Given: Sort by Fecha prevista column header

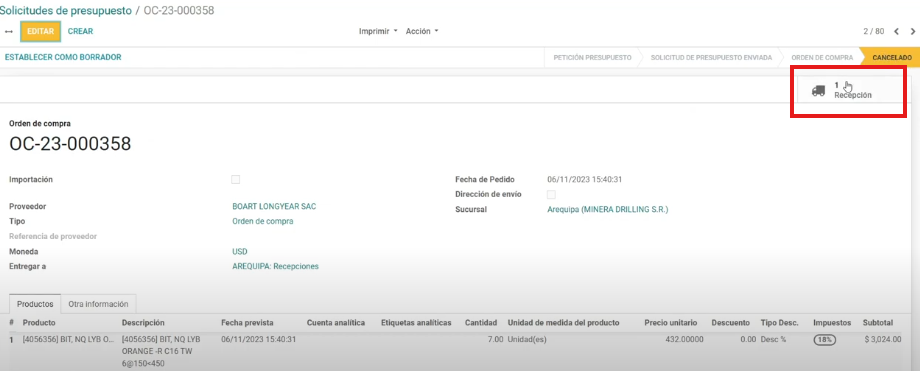Looking at the screenshot, I should click(247, 323).
